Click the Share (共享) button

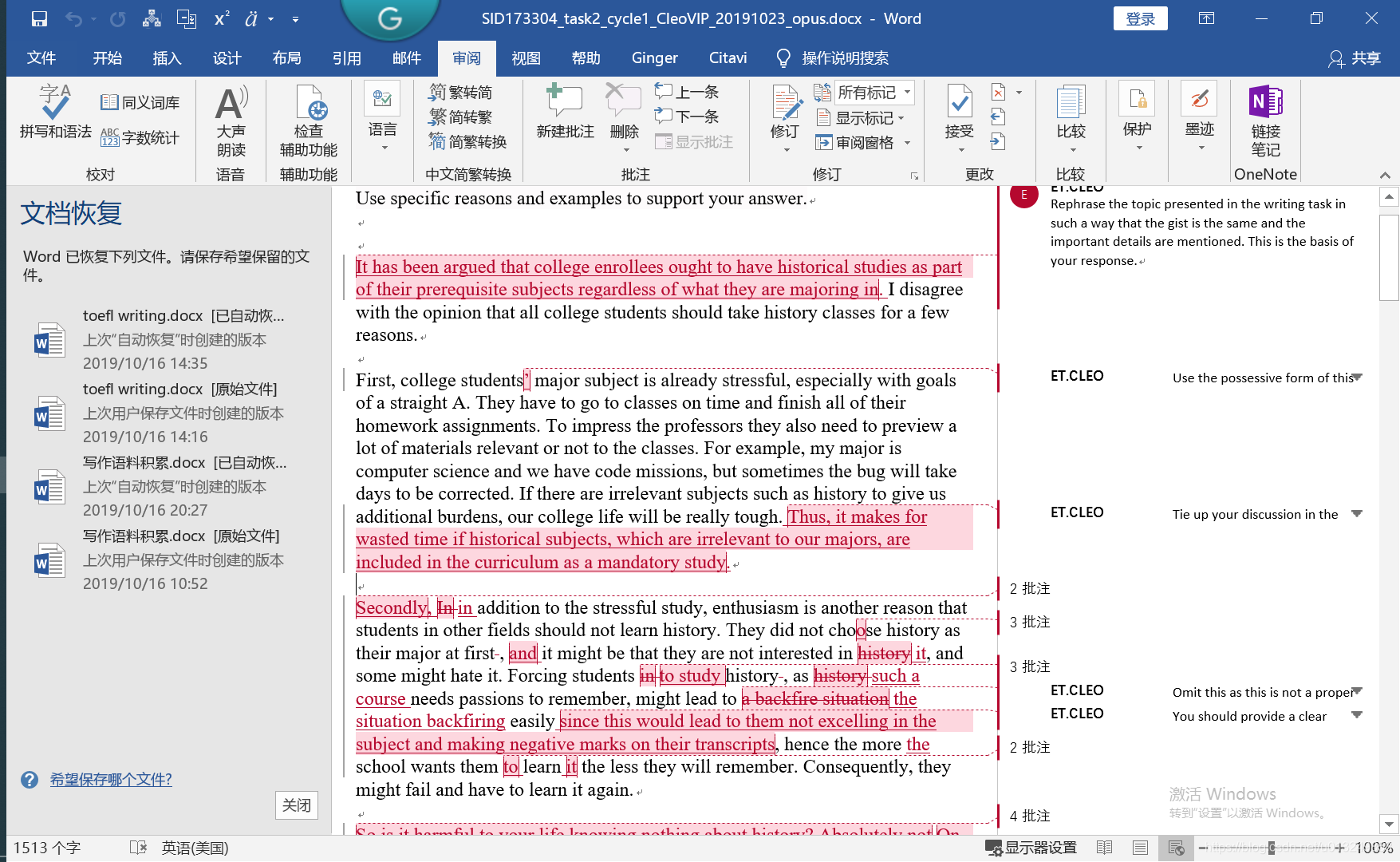[x=1355, y=58]
